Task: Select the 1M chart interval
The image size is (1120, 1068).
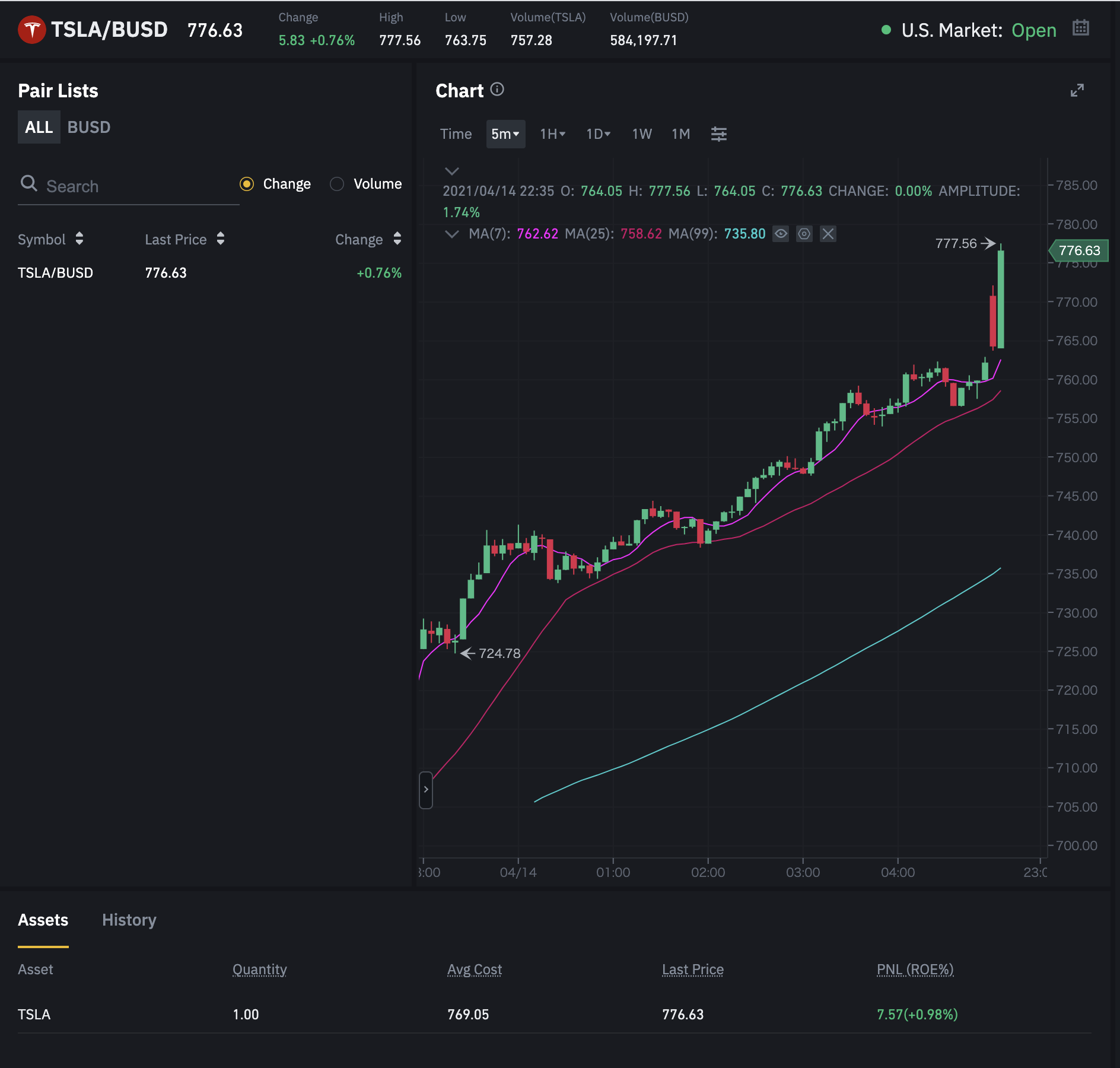Action: [x=681, y=134]
